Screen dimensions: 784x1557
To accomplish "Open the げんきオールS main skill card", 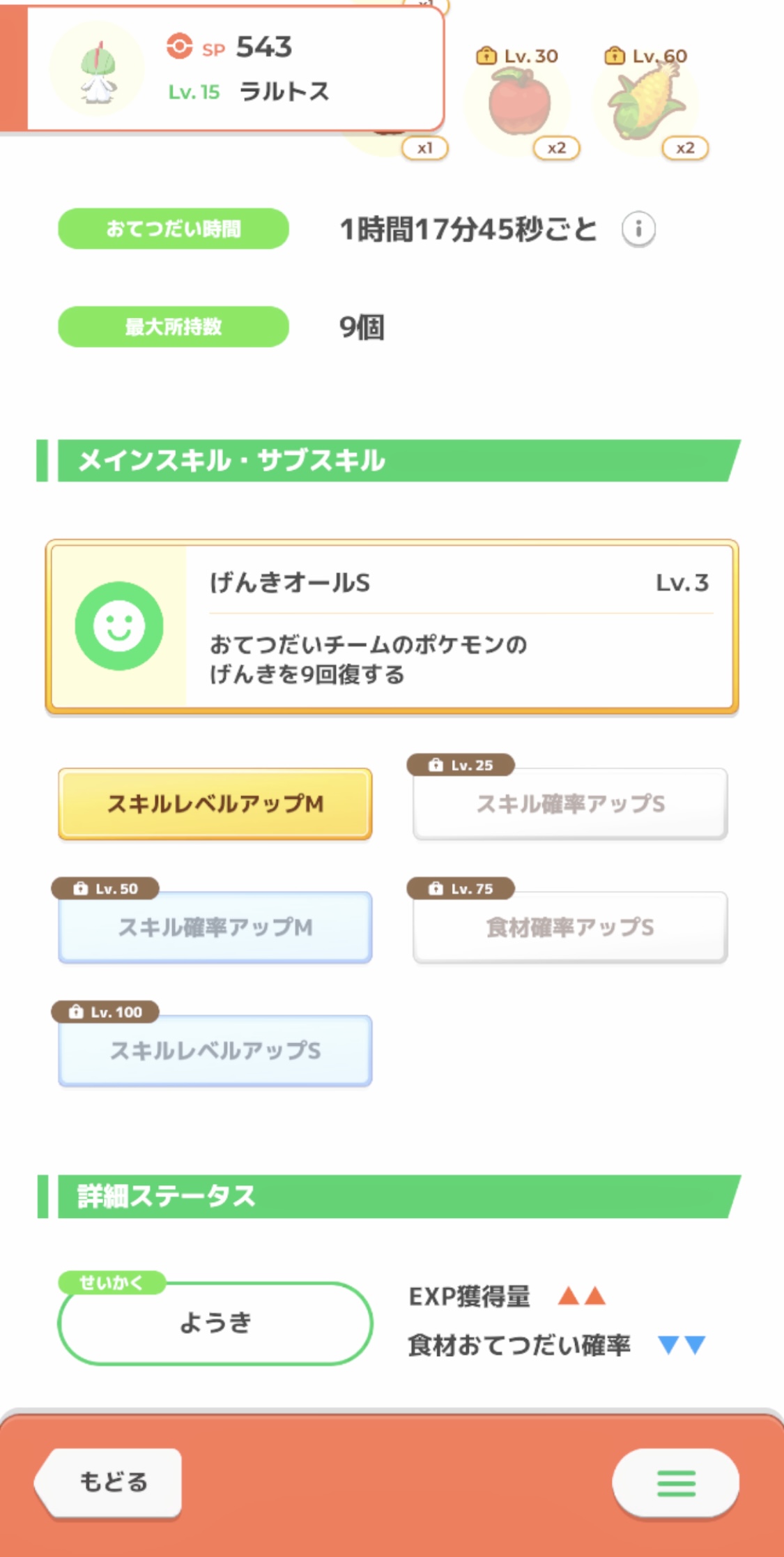I will tap(460, 628).
